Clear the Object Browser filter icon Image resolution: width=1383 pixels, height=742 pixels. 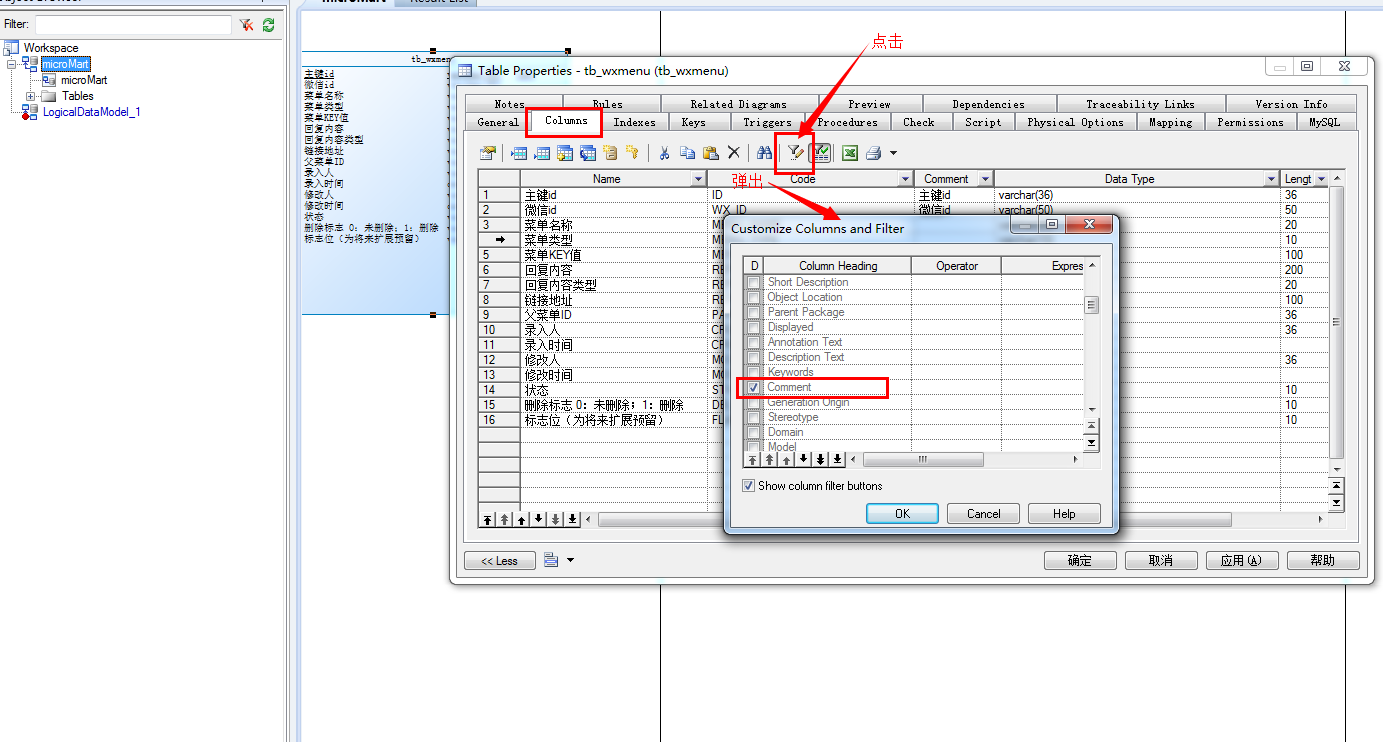pos(246,24)
